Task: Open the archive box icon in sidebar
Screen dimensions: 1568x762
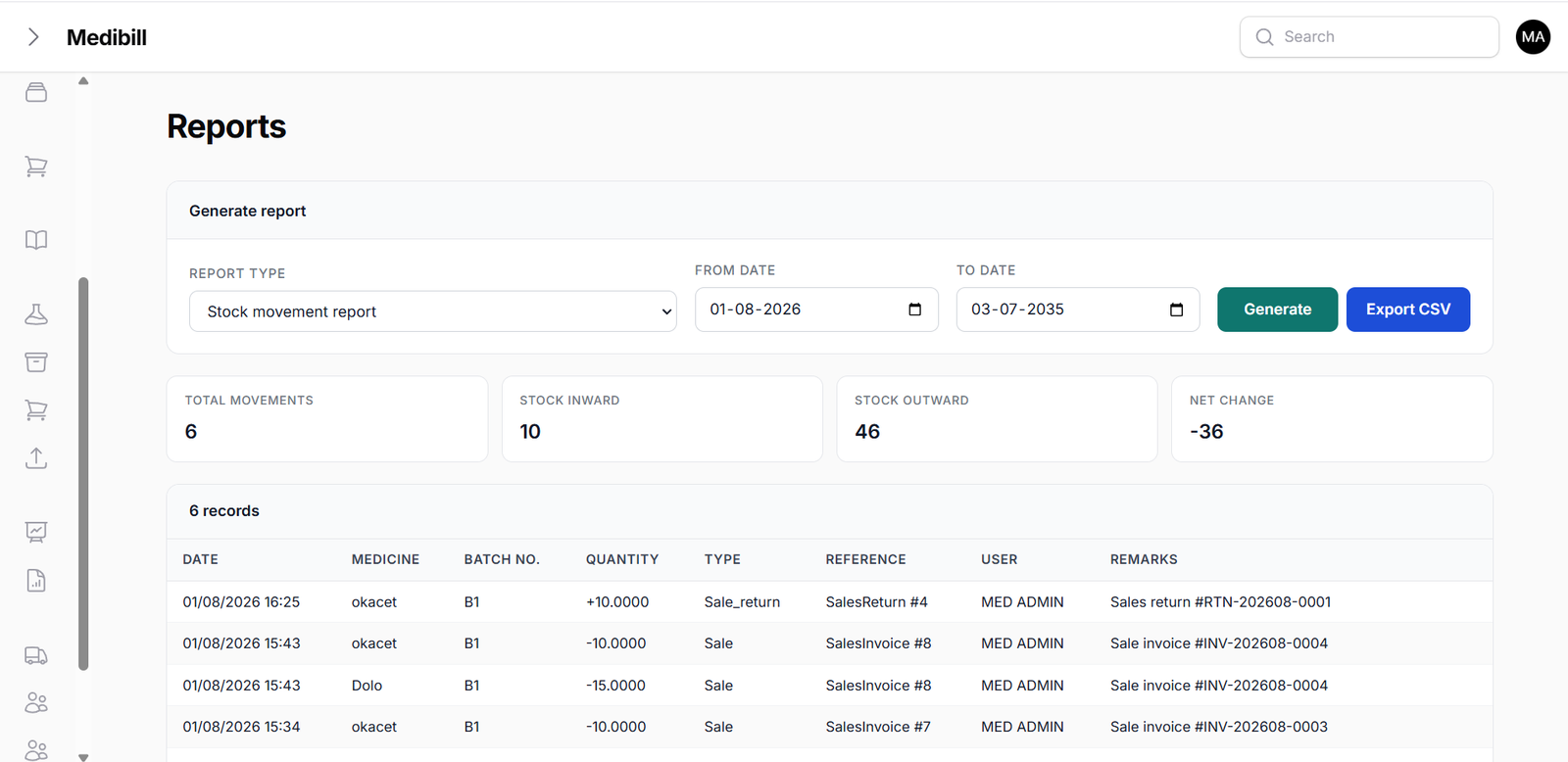Action: 36,362
